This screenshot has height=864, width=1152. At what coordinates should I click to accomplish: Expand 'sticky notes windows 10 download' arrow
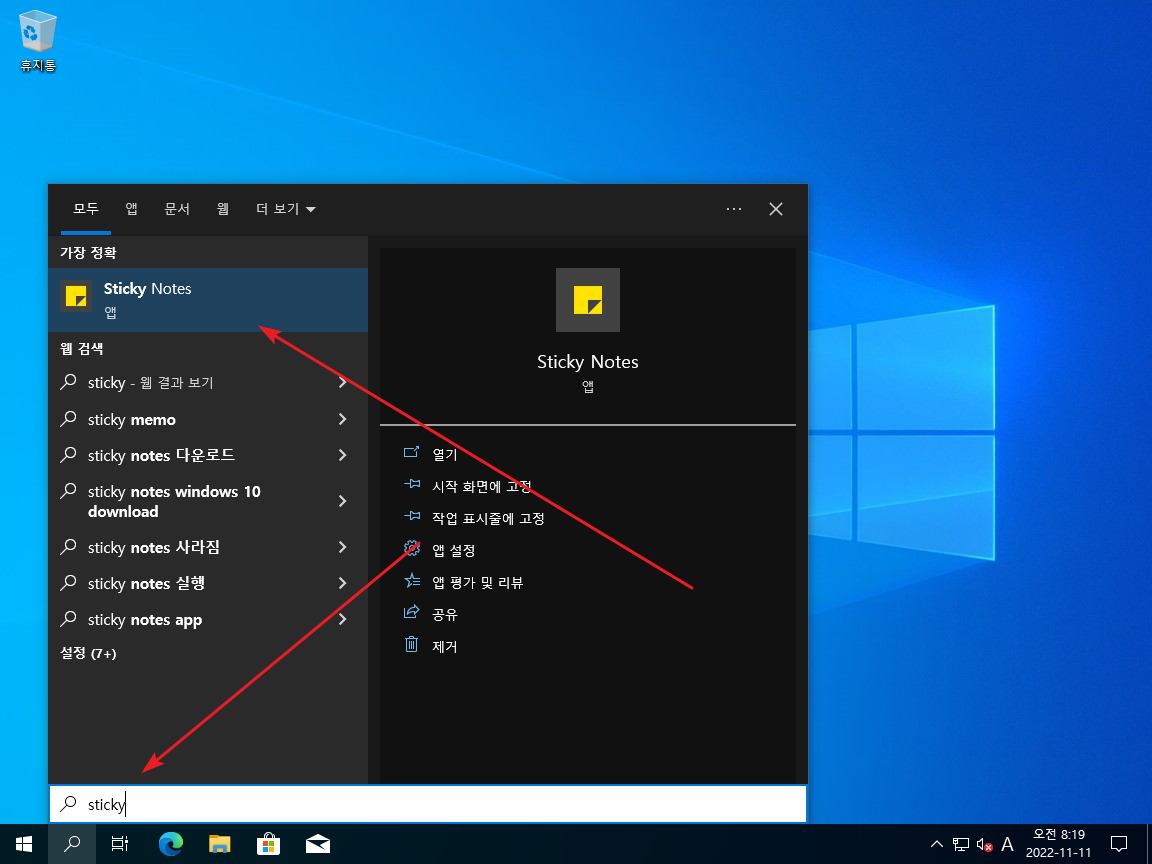tap(342, 501)
